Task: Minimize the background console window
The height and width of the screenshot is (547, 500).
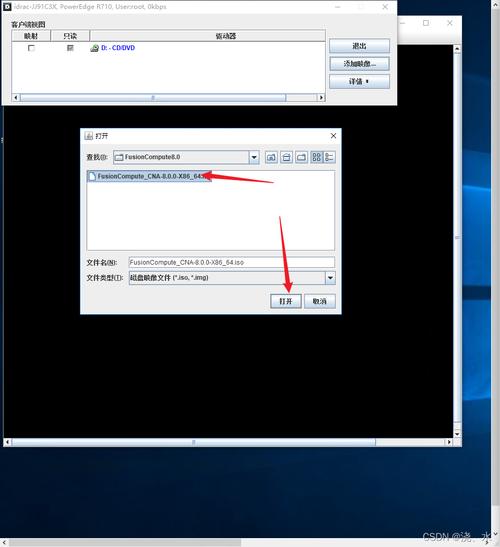Action: [402, 23]
